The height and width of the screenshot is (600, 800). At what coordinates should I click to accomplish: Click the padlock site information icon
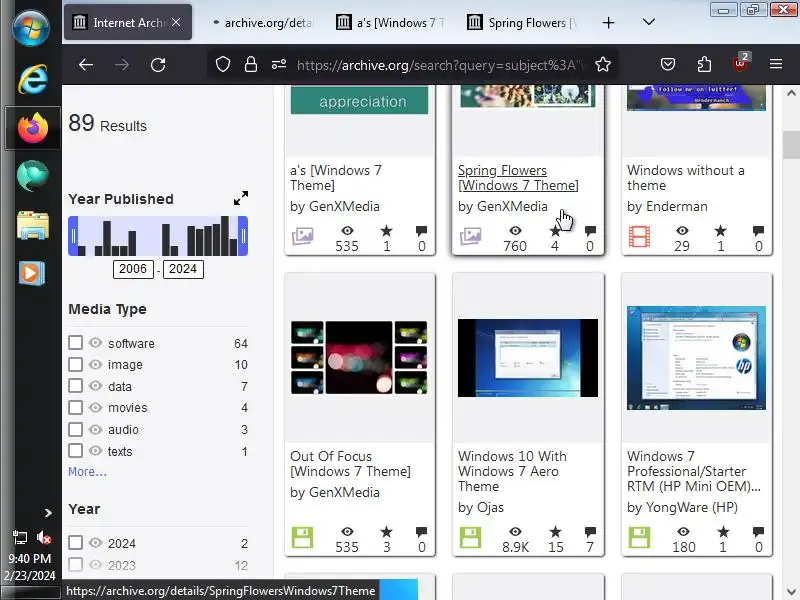[251, 65]
